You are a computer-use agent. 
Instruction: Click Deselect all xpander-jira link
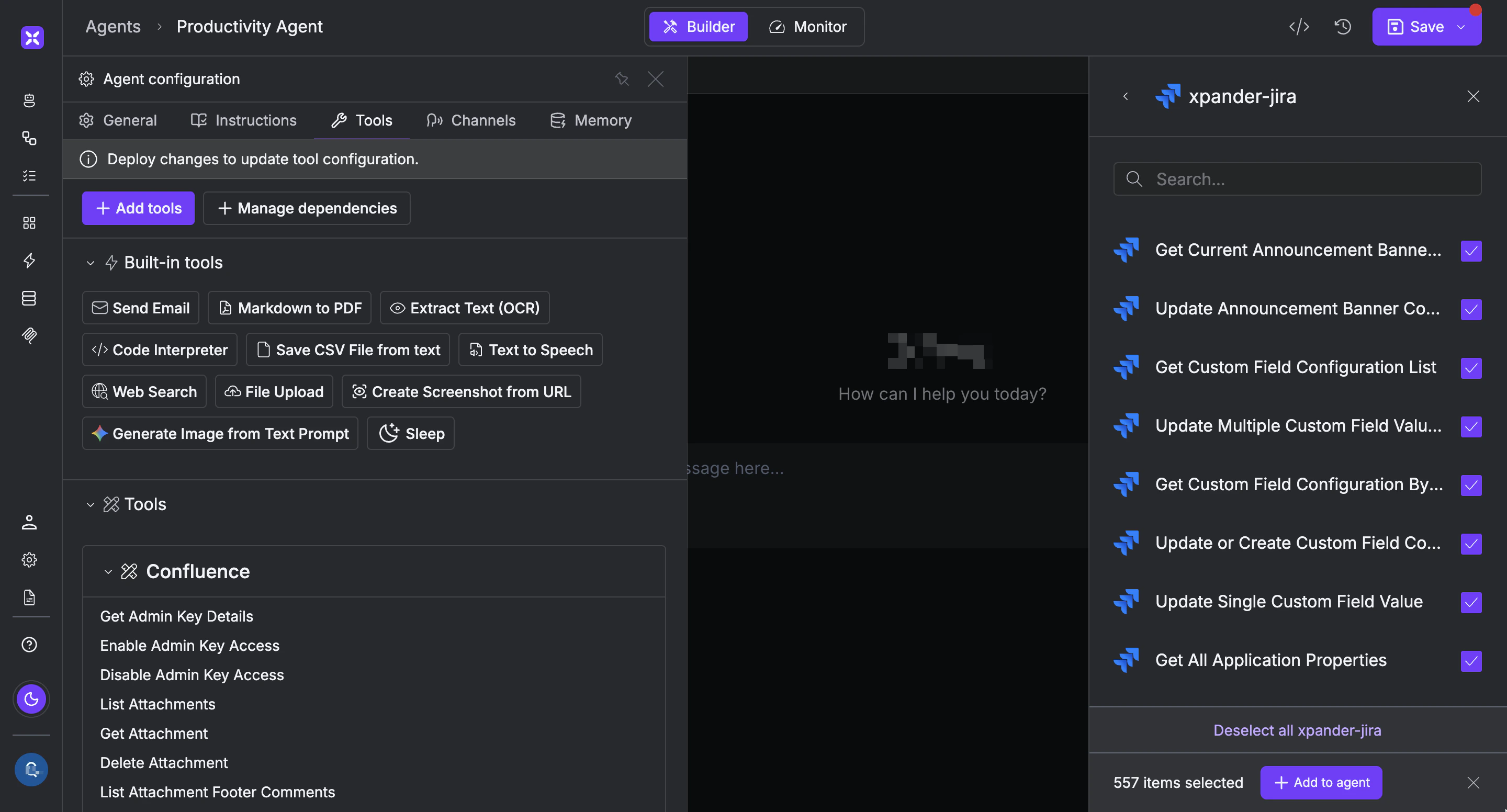click(x=1297, y=730)
